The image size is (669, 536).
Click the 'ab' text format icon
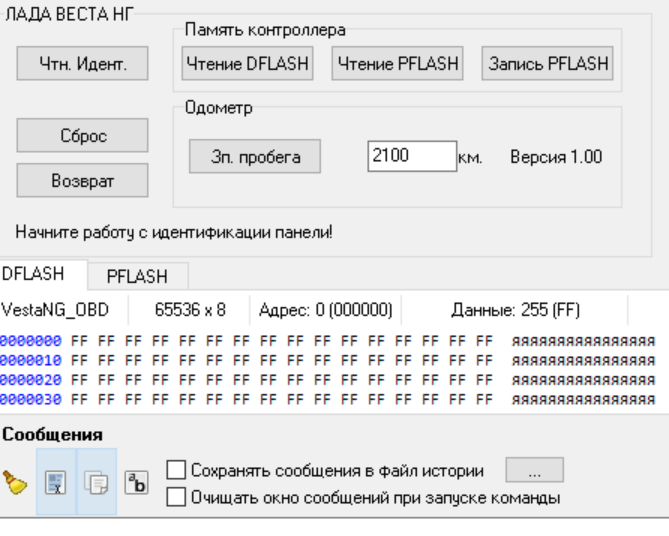coord(137,483)
